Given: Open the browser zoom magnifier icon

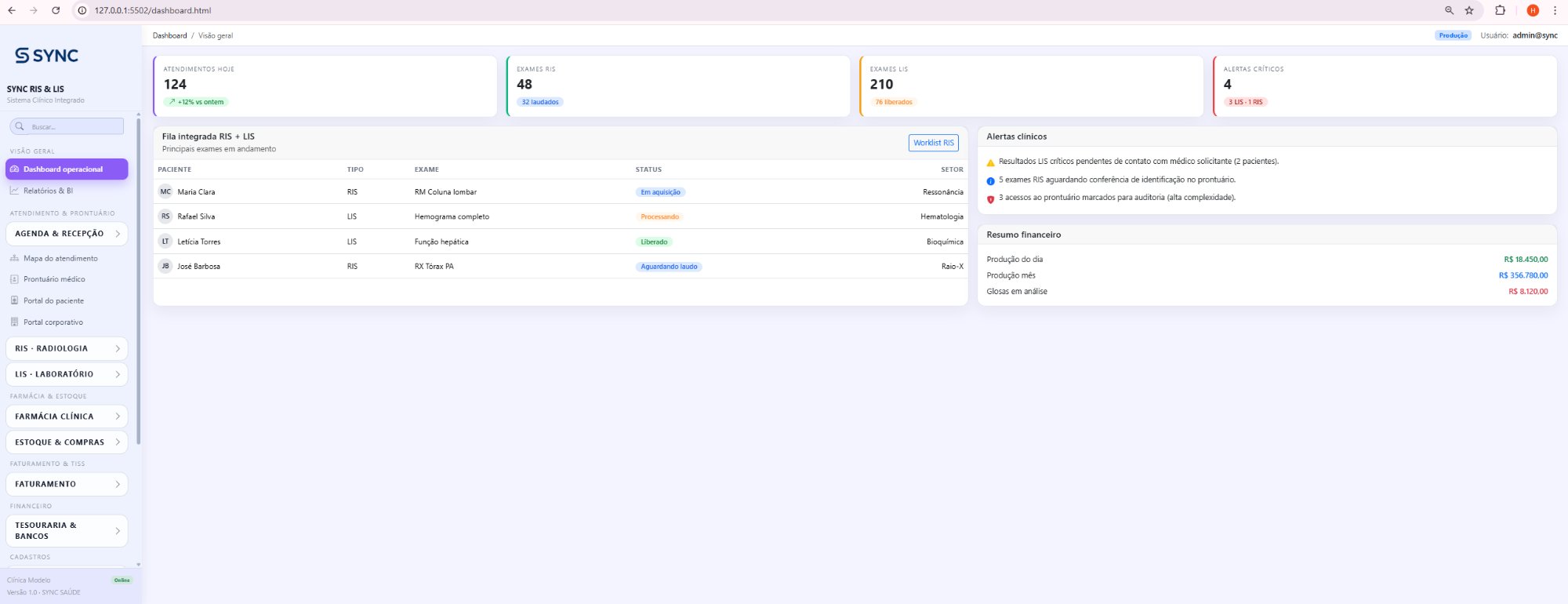Looking at the screenshot, I should [1449, 10].
